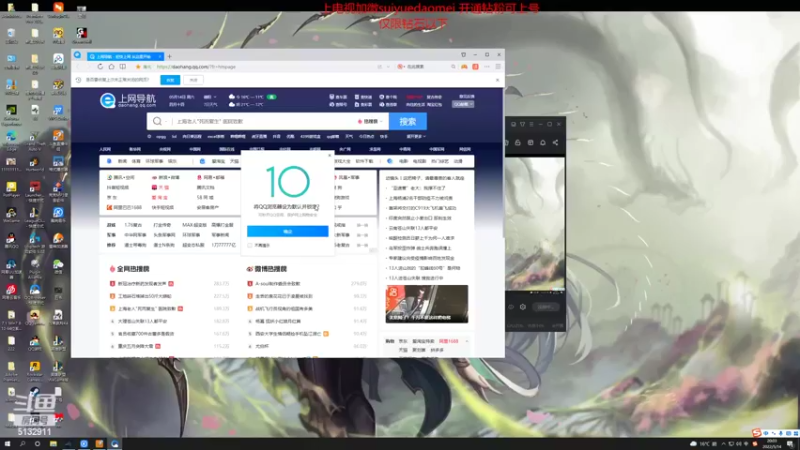Open the game controller icon in browser toolbar

(x=464, y=67)
